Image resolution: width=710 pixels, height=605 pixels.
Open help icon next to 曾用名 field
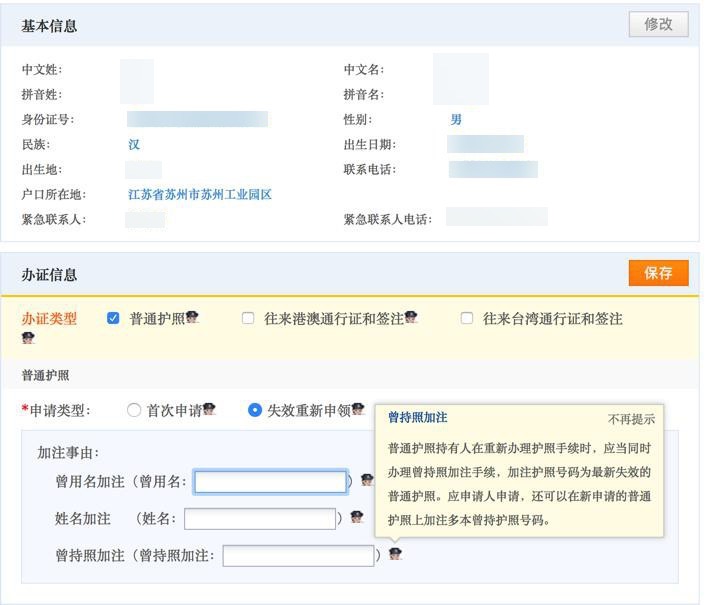367,481
